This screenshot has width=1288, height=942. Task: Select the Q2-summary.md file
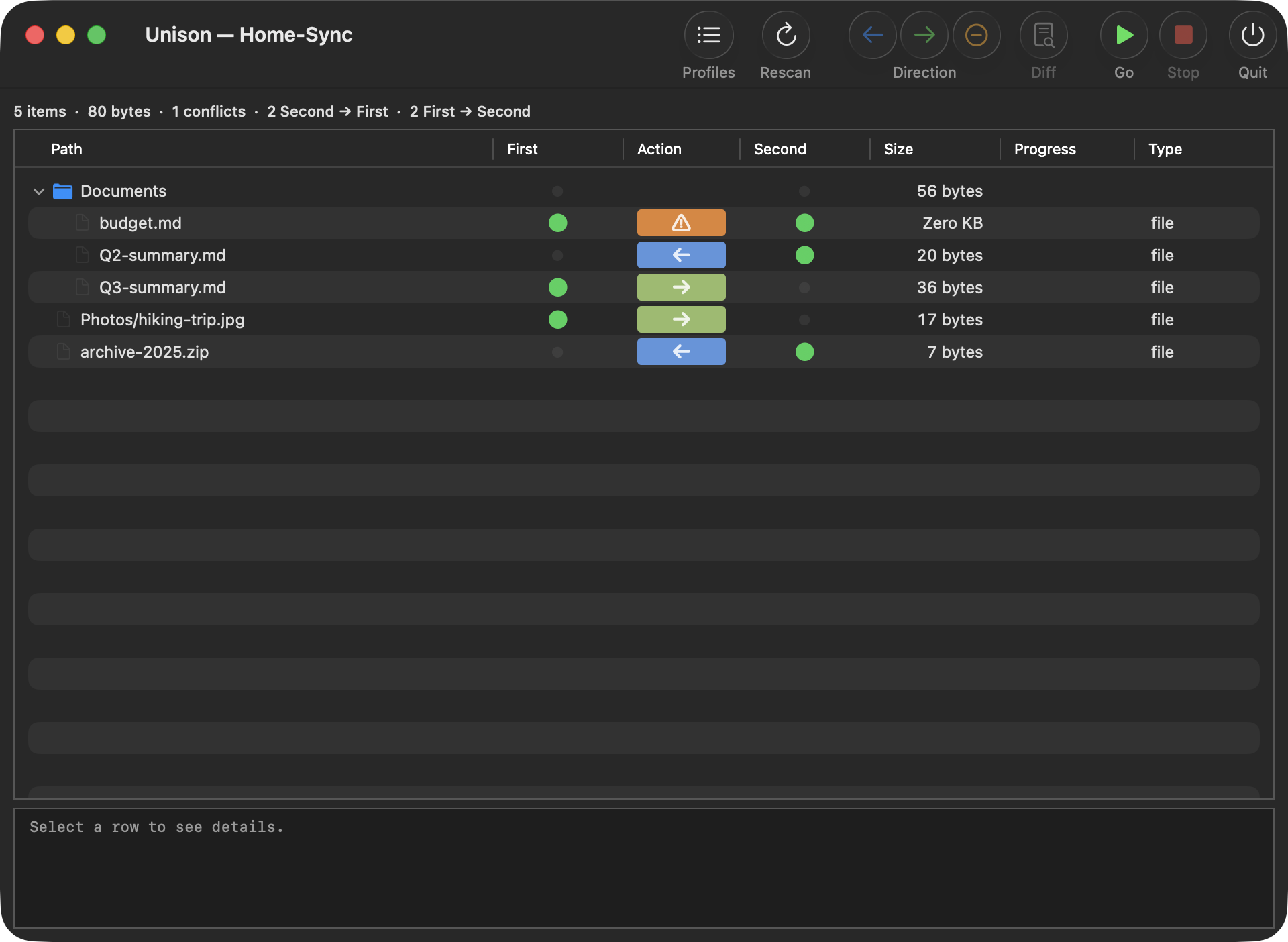click(x=162, y=255)
